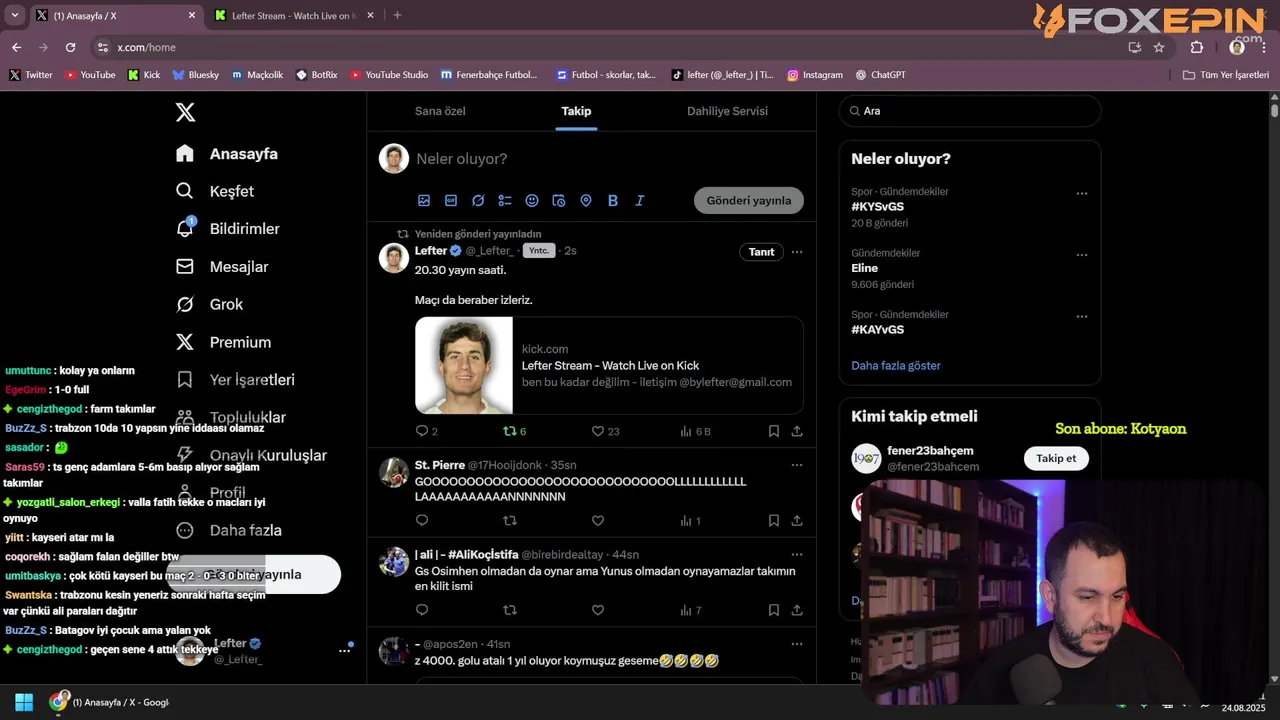Image resolution: width=1280 pixels, height=720 pixels.
Task: Open Chrome Anasayfa / X taskbar item
Action: pyautogui.click(x=110, y=702)
